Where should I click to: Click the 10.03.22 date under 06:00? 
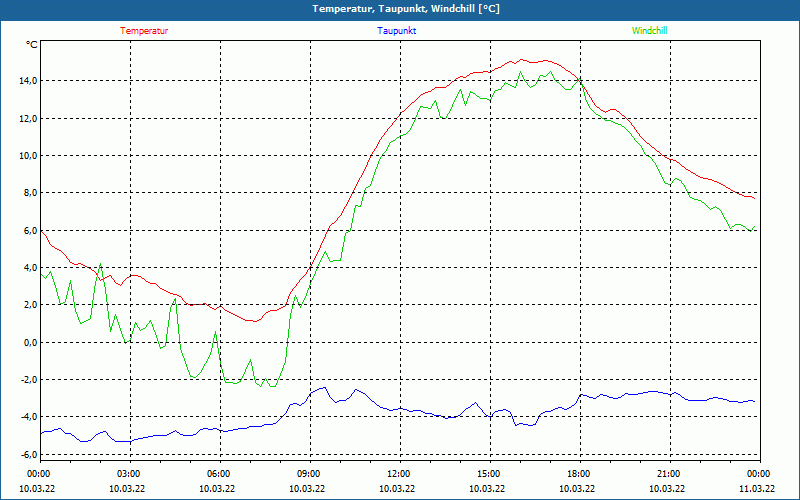[217, 488]
